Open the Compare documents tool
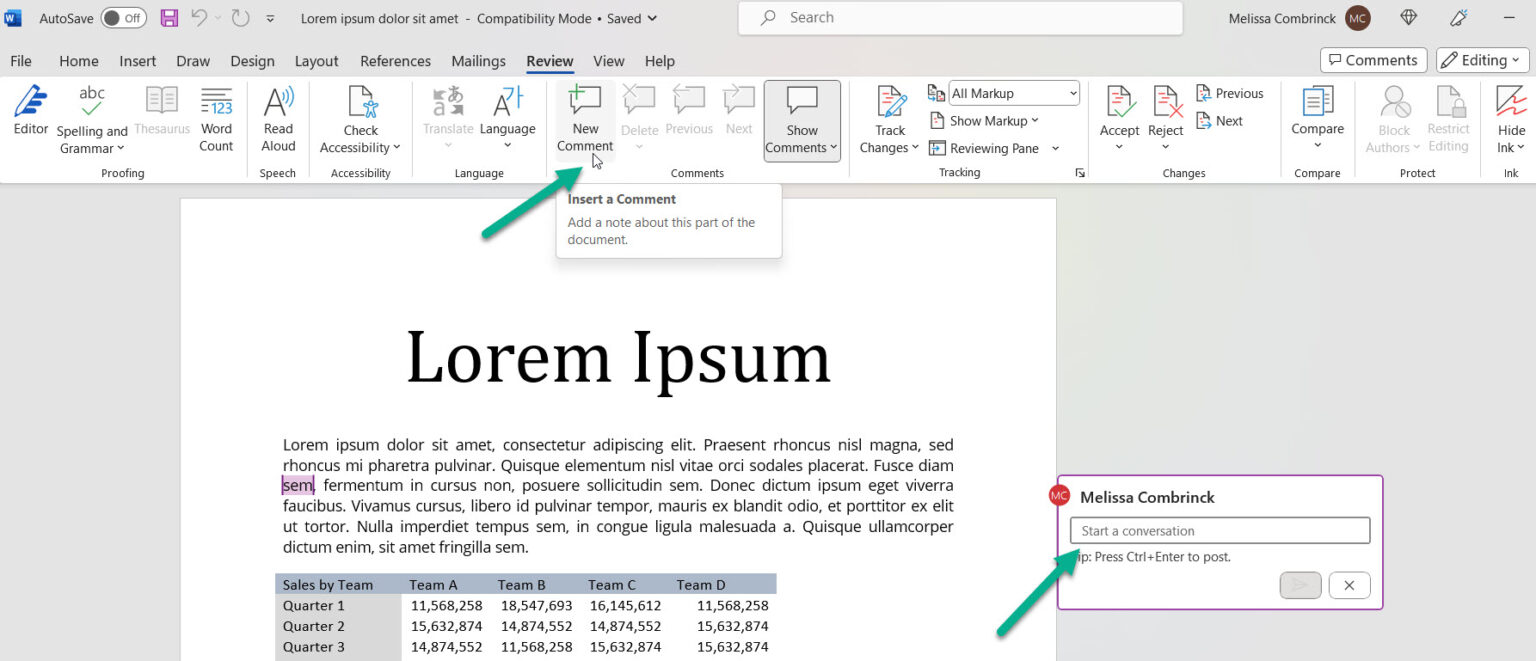Screen dimensions: 1536x661 [1317, 110]
